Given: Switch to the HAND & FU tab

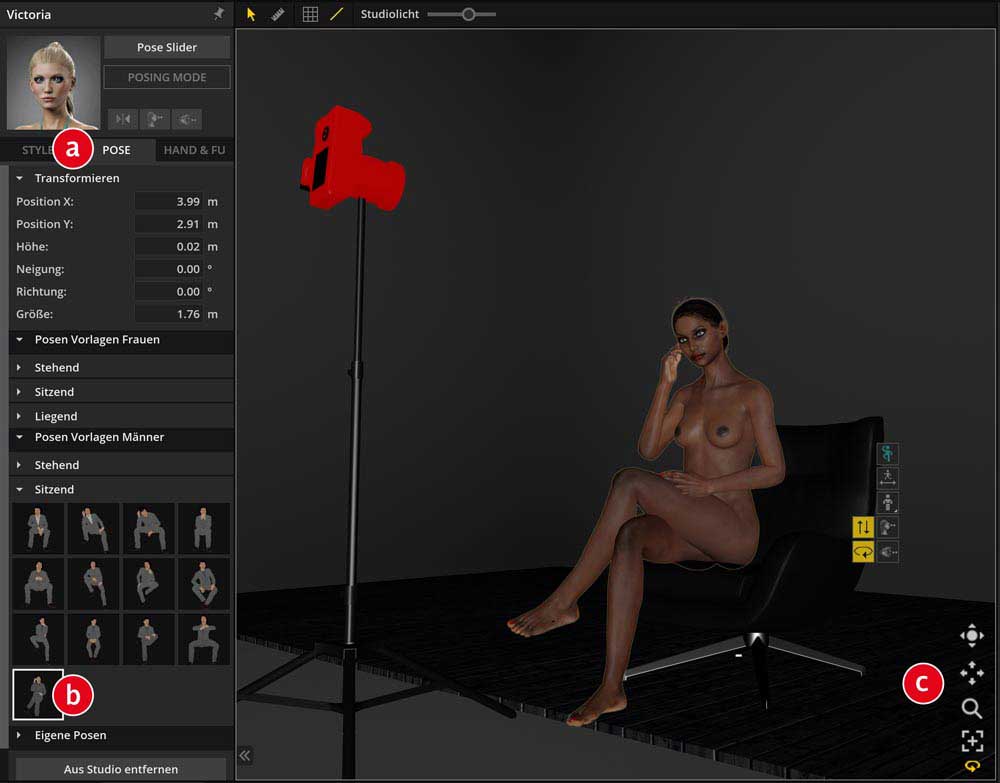Looking at the screenshot, I should point(194,150).
